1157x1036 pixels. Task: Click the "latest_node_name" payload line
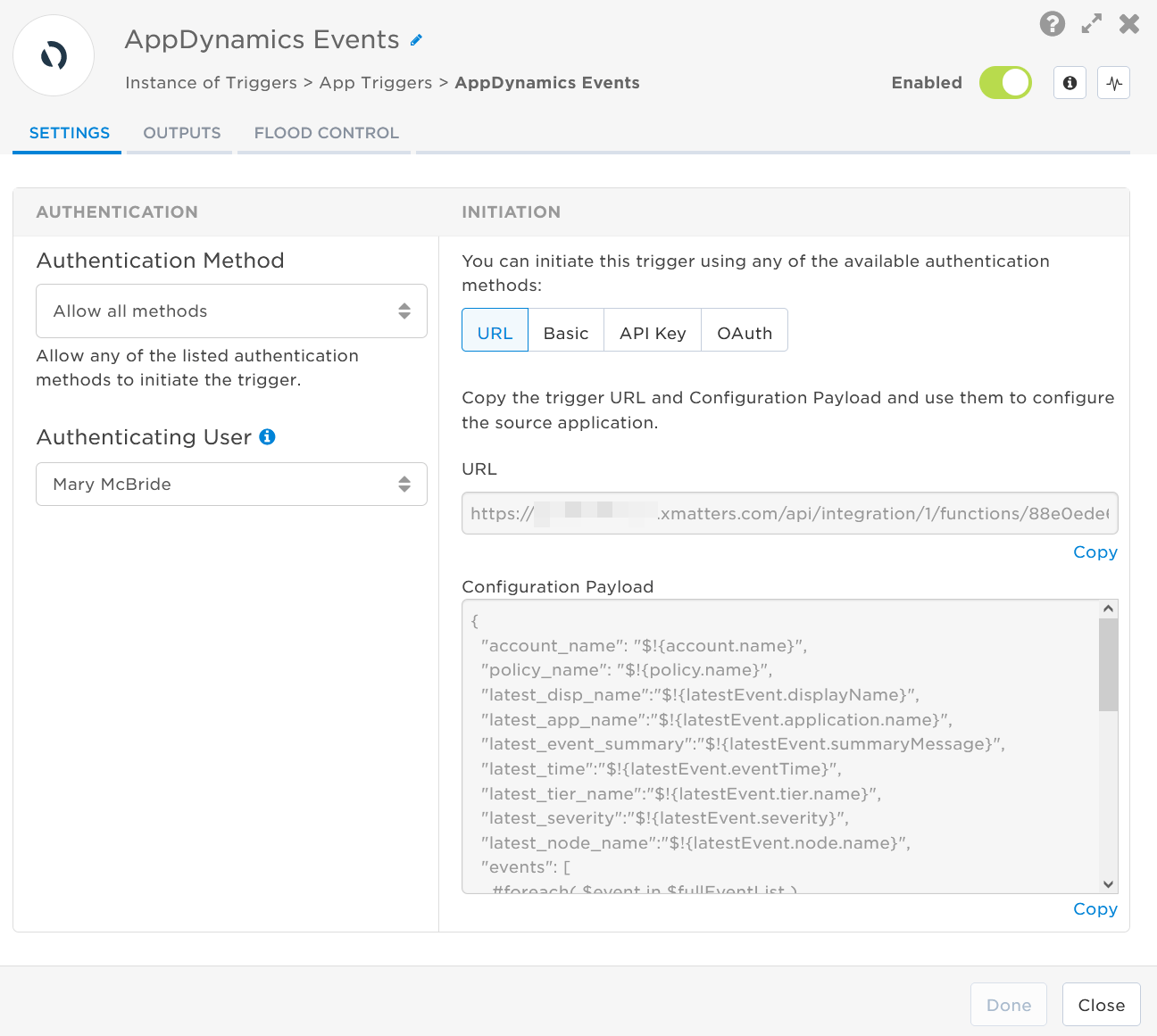(695, 843)
